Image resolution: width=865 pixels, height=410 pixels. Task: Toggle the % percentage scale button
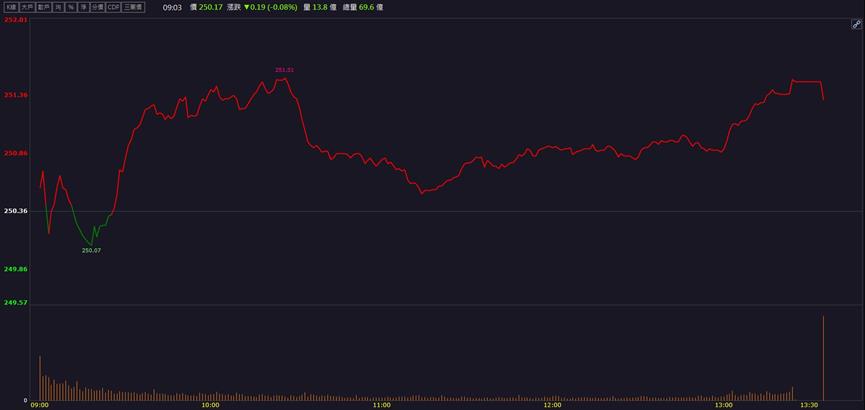click(71, 7)
